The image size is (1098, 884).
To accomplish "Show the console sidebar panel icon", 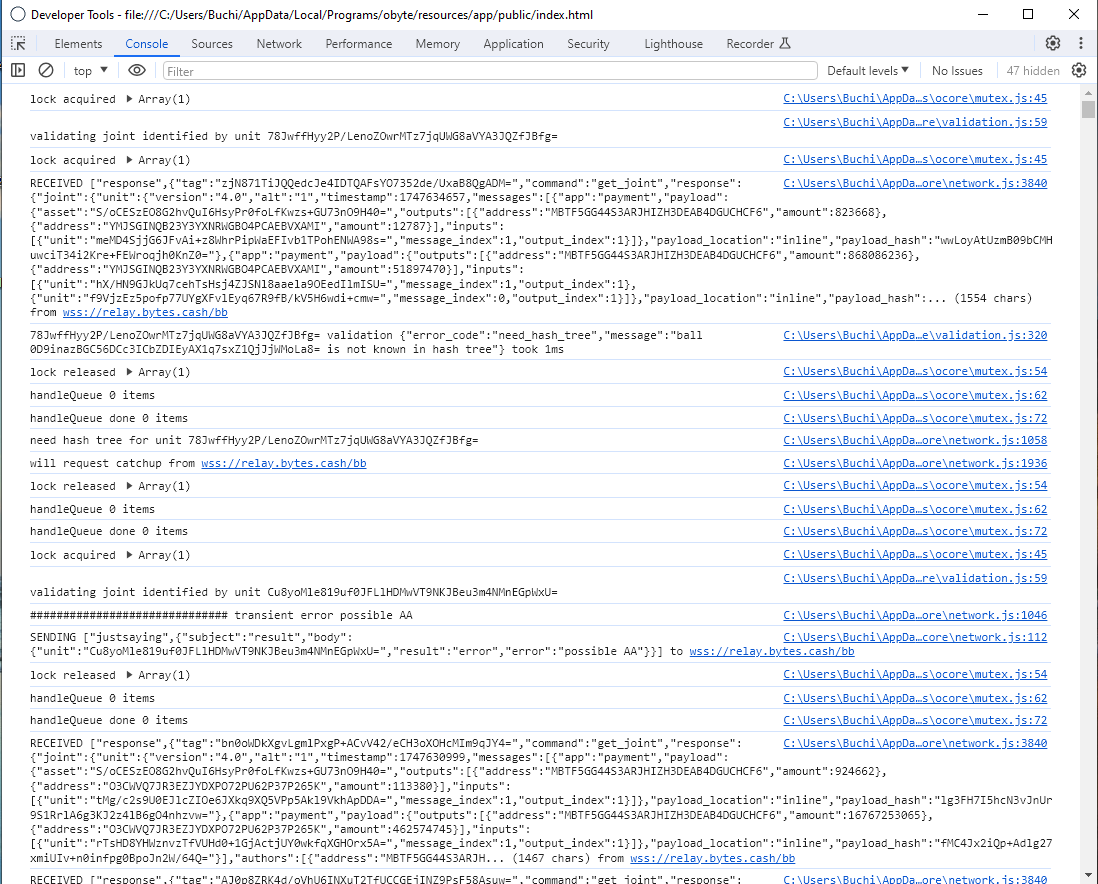I will click(18, 70).
